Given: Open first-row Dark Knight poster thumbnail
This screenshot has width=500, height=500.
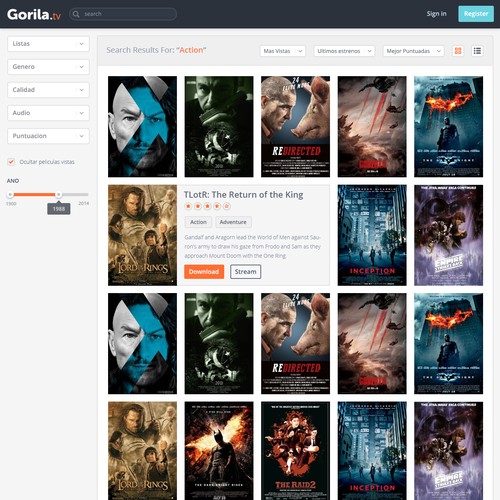Looking at the screenshot, I should click(448, 127).
